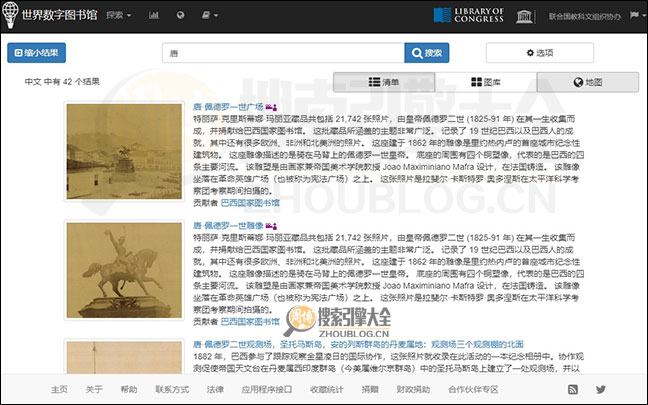Screen dimensions: 648x405
Task: Open the 收藏统计 footer link
Action: click(326, 389)
